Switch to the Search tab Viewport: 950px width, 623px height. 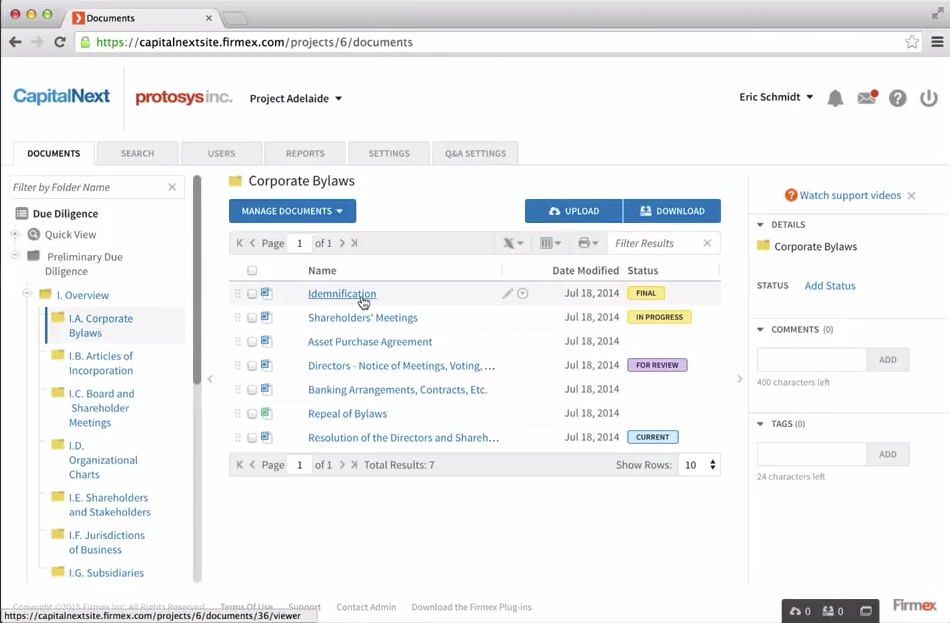point(138,153)
